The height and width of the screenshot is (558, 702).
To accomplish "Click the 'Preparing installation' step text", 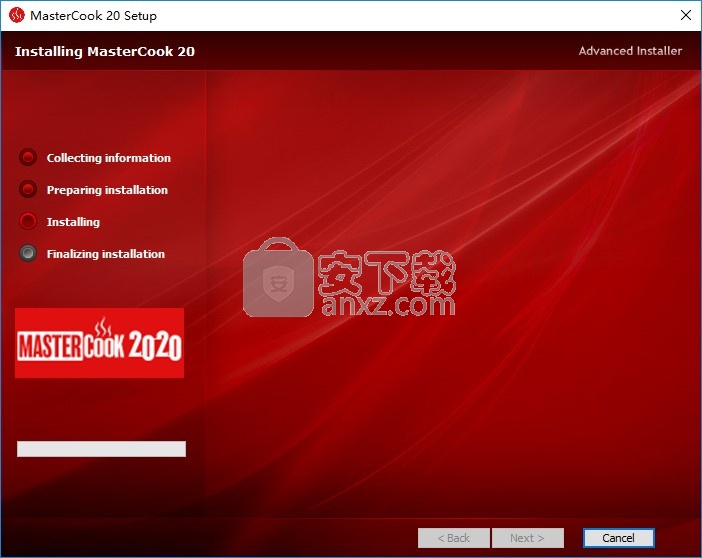I will [x=107, y=190].
